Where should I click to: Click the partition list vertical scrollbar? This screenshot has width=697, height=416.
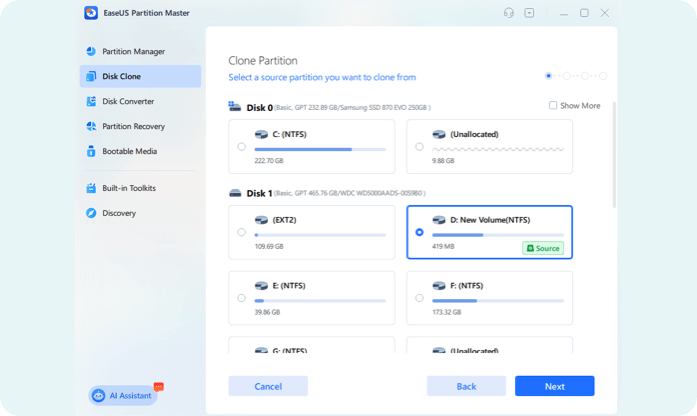pos(614,155)
